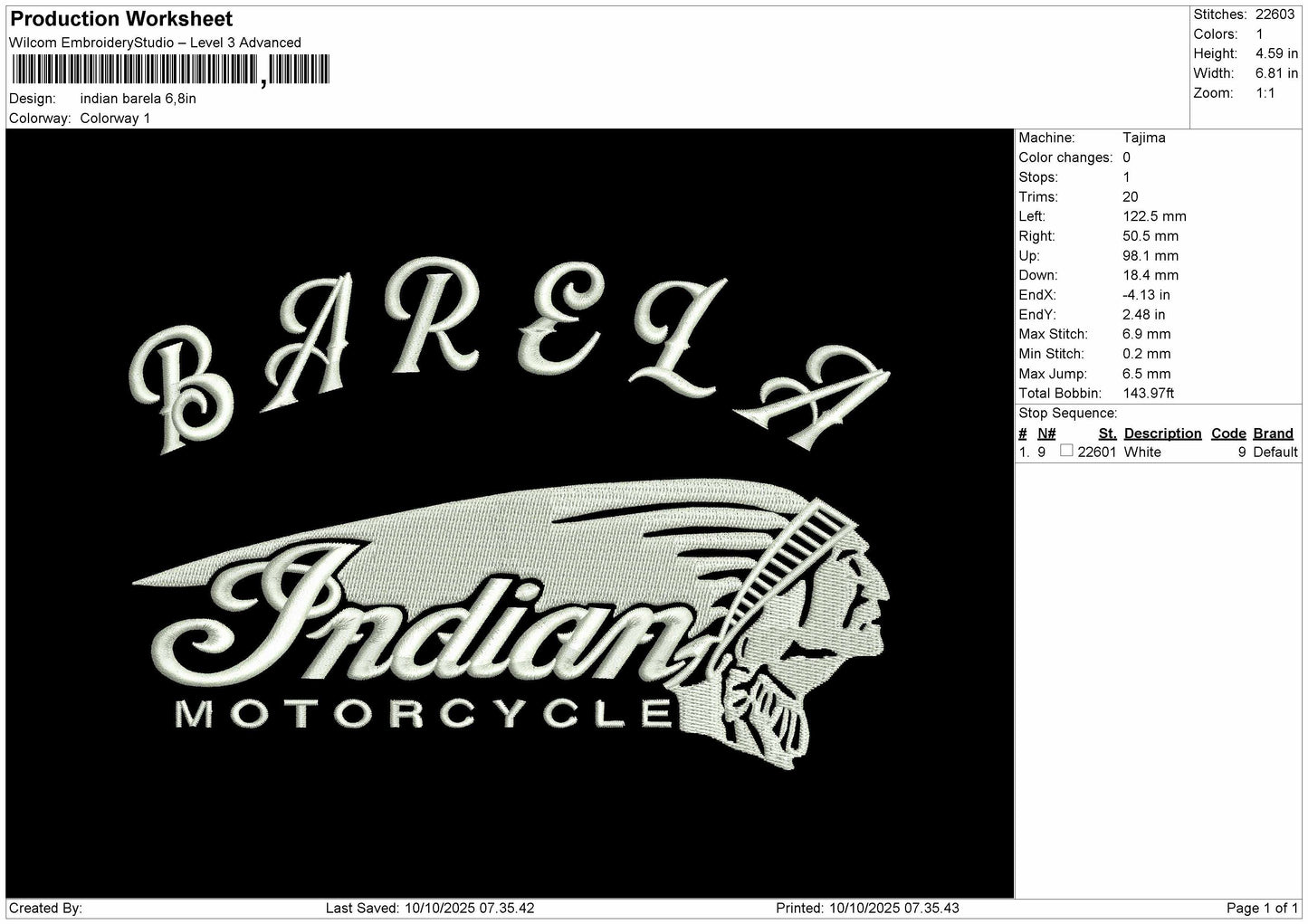Image resolution: width=1308 pixels, height=924 pixels.
Task: Click the white color swatch in stop sequence row
Action: pyautogui.click(x=1066, y=451)
